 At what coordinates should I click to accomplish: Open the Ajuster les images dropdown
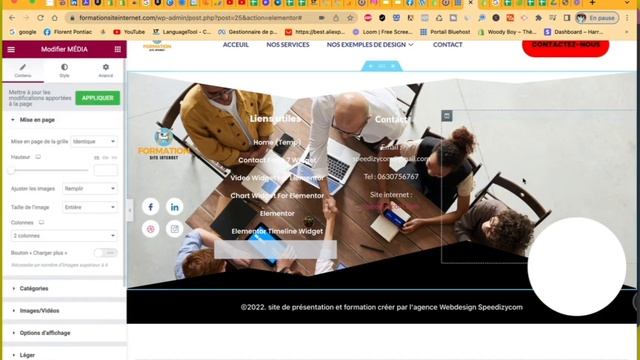[90, 189]
